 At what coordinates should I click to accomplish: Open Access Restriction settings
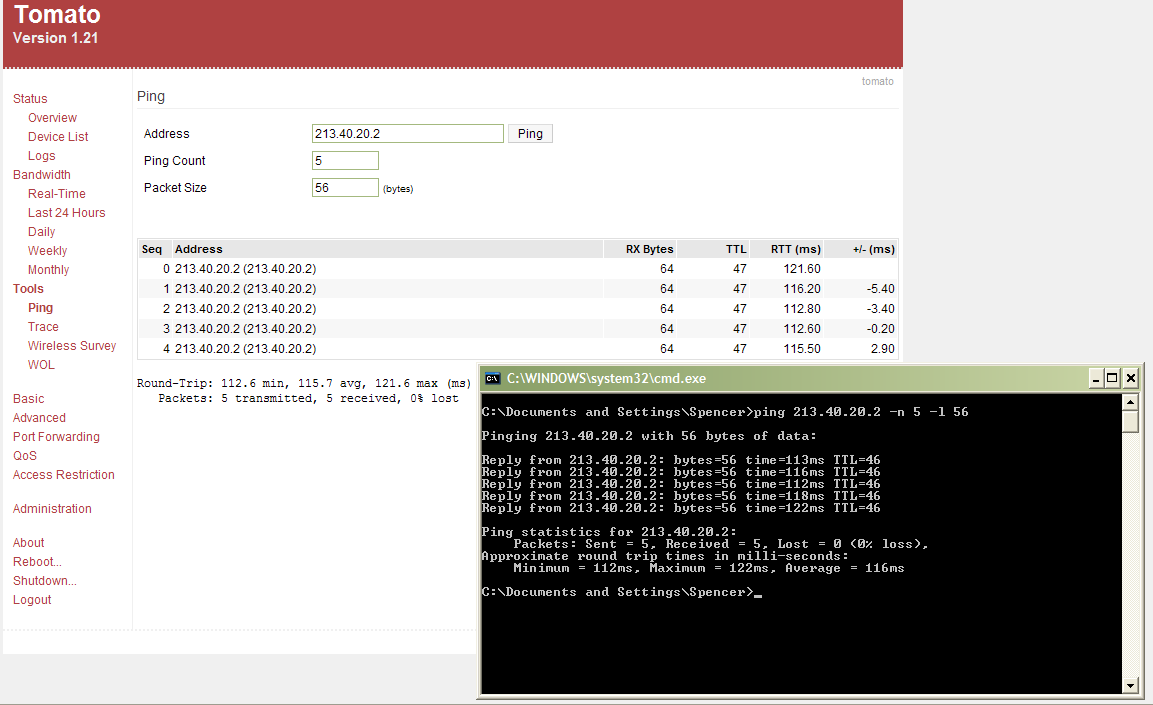[x=63, y=476]
